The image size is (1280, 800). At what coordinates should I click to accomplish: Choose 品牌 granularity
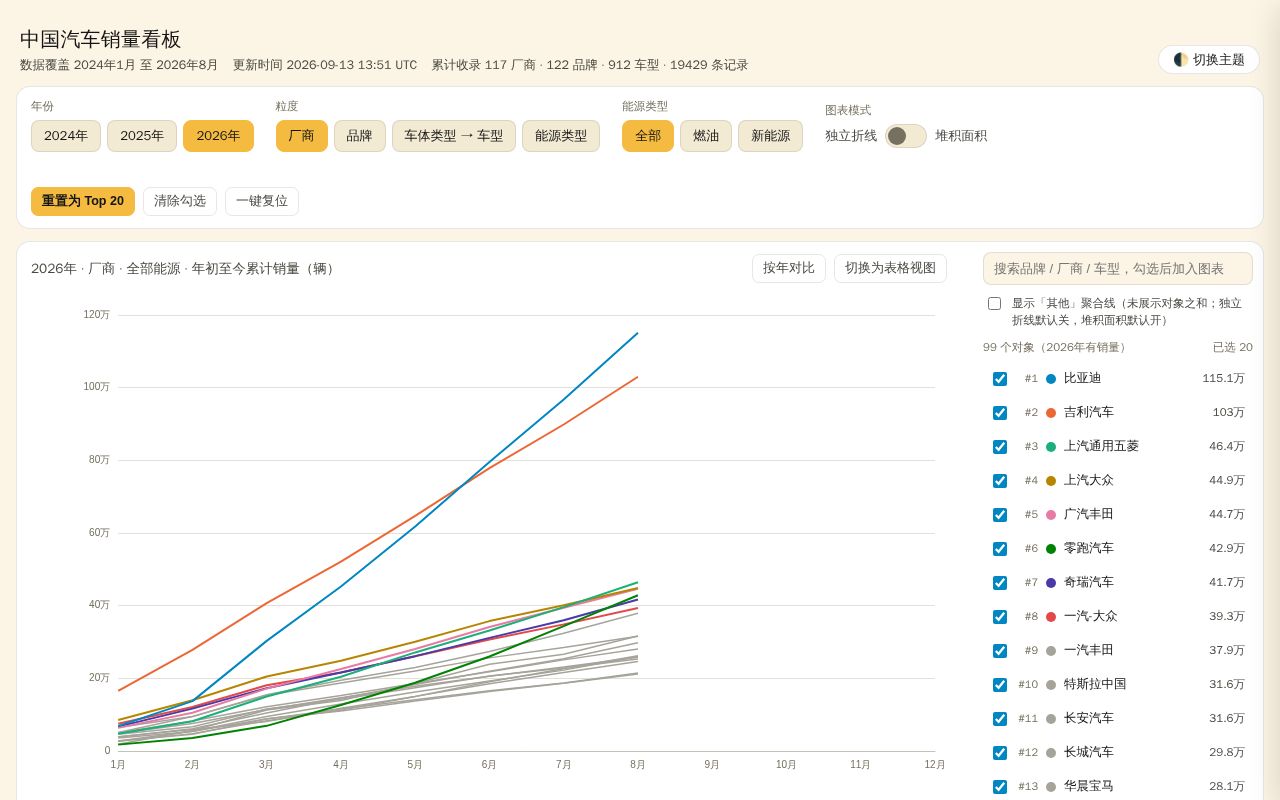359,136
